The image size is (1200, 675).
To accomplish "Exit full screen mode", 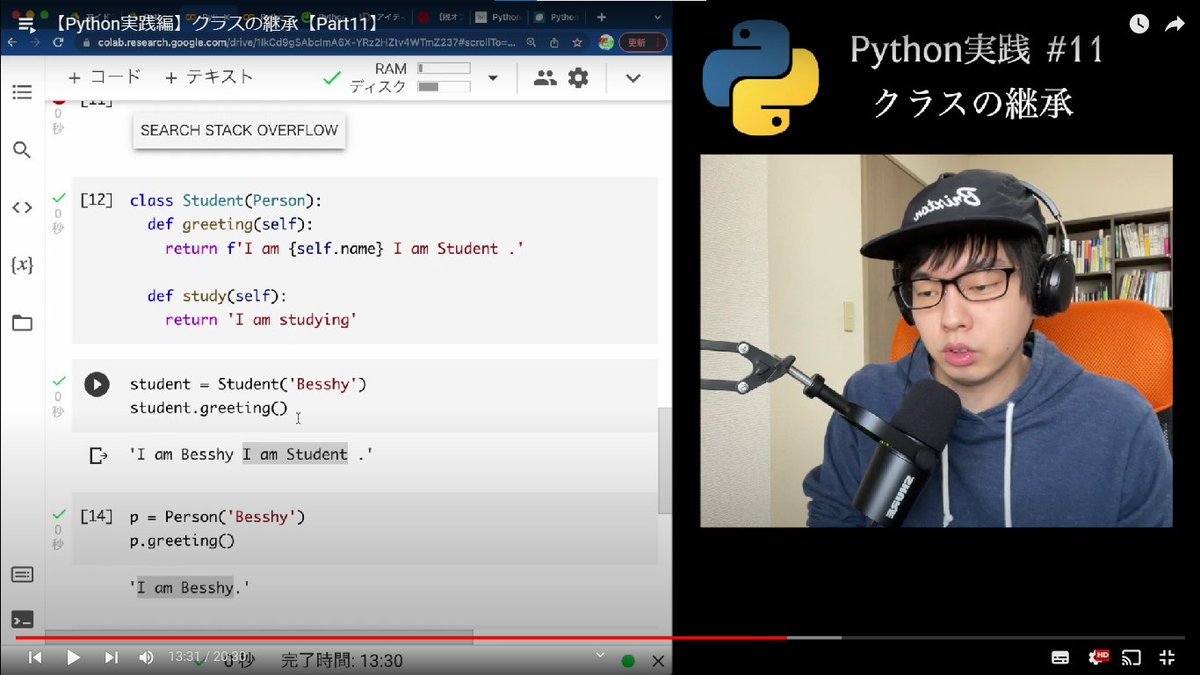I will (1167, 658).
